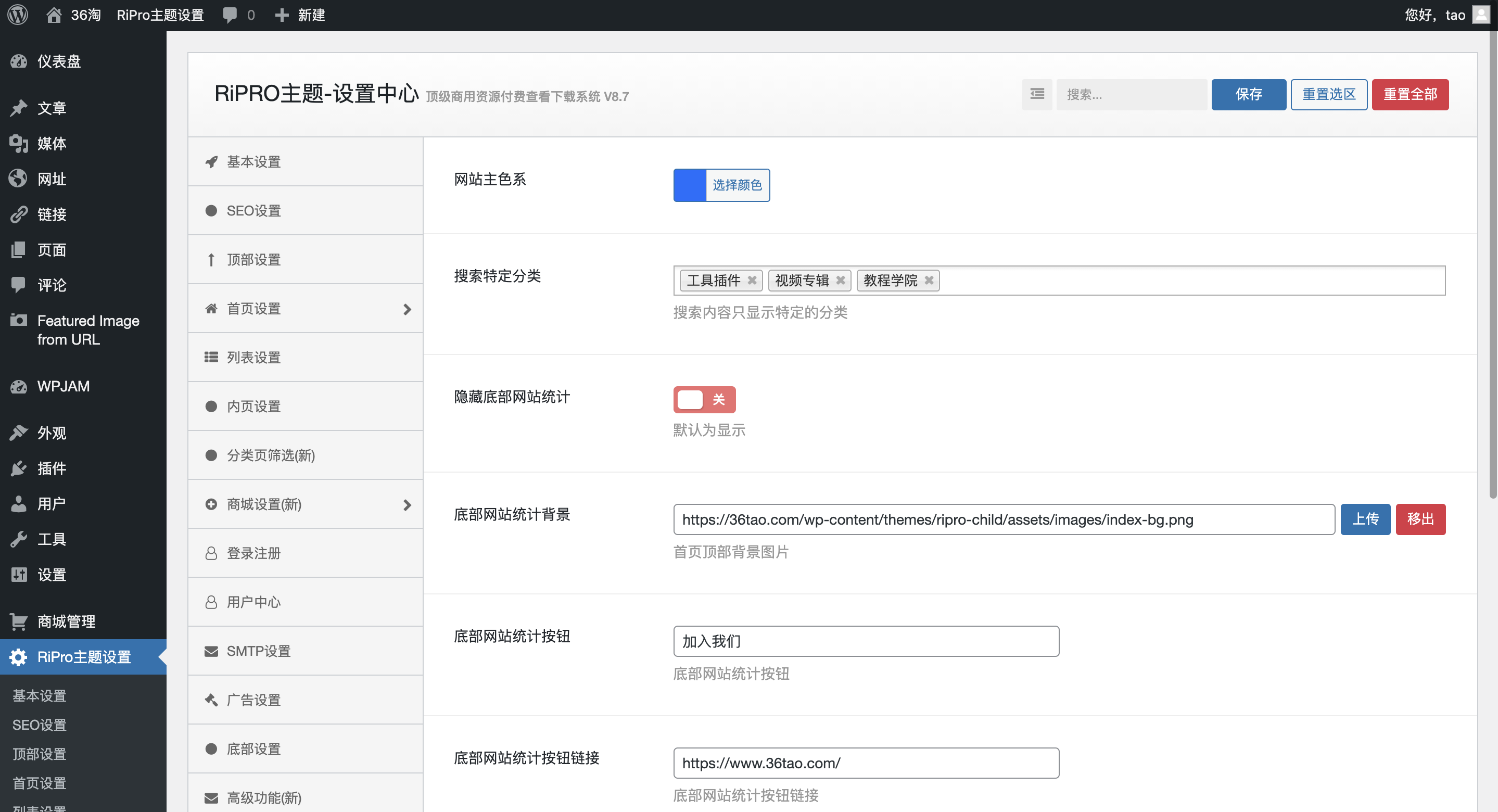
Task: Click the WordPress logo icon
Action: [x=18, y=15]
